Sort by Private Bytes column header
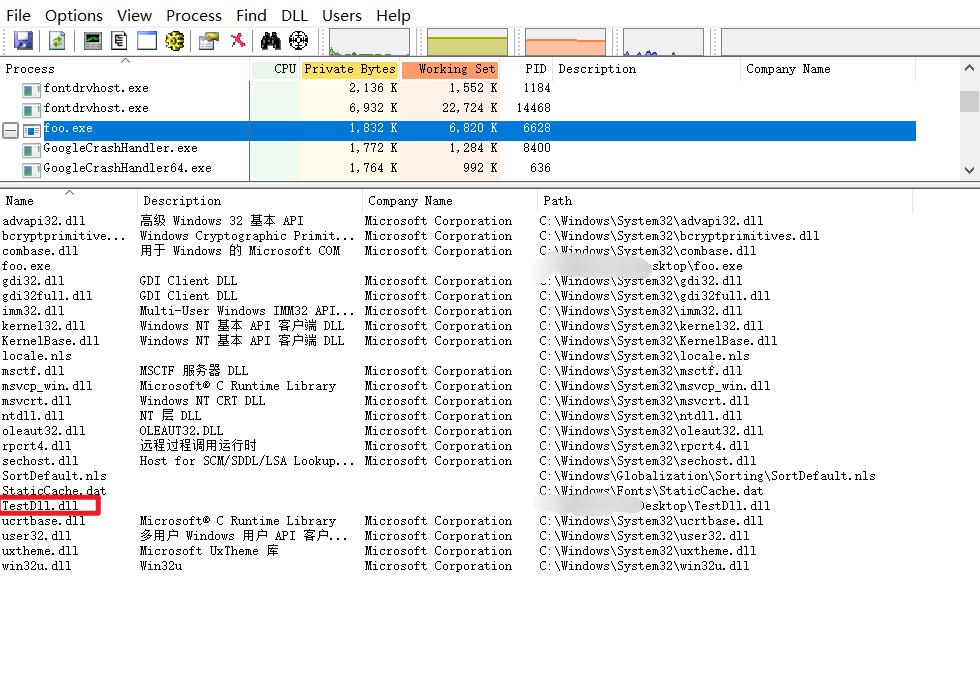This screenshot has width=980, height=676. (x=350, y=69)
